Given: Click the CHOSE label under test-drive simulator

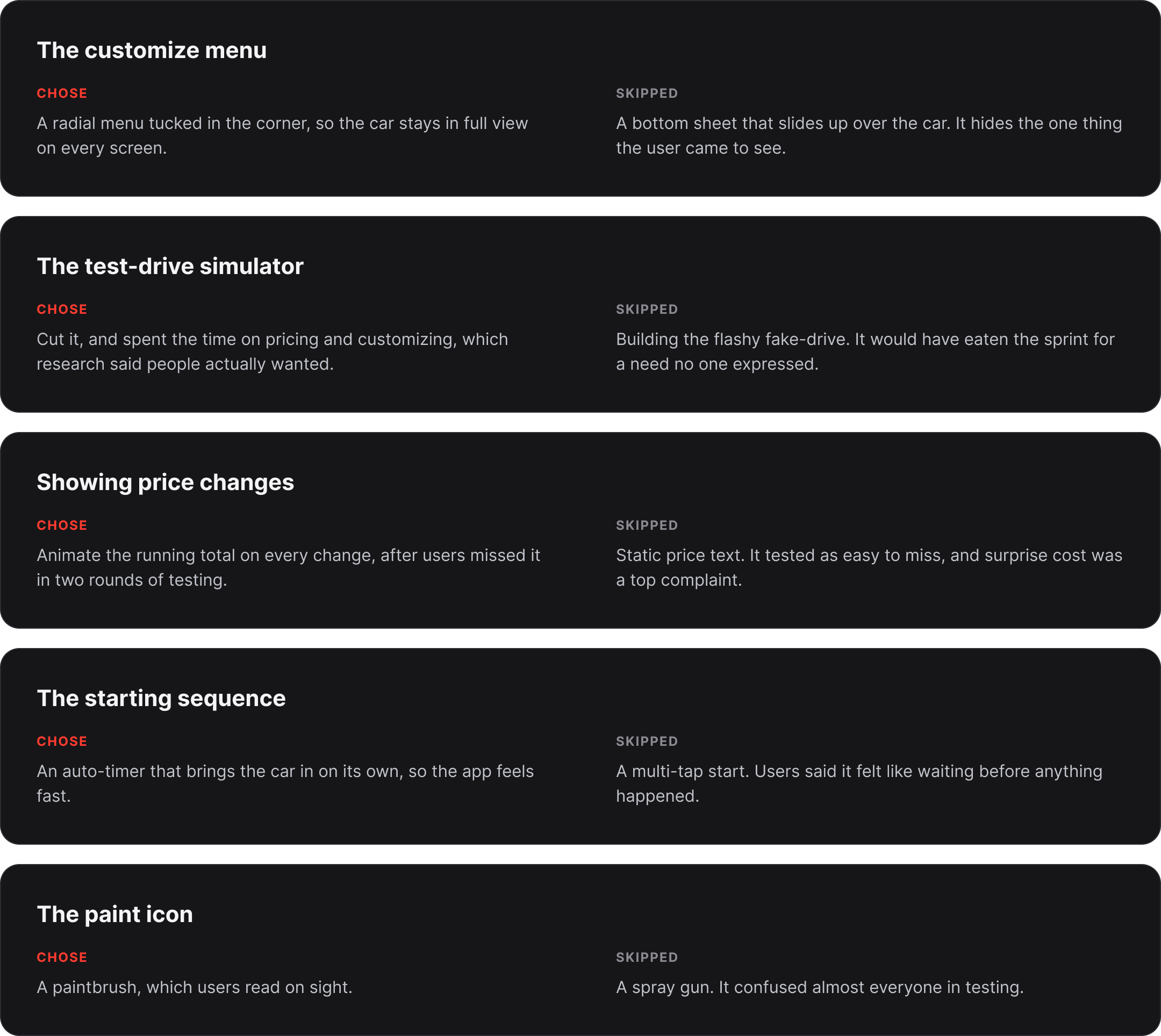Looking at the screenshot, I should click(62, 309).
